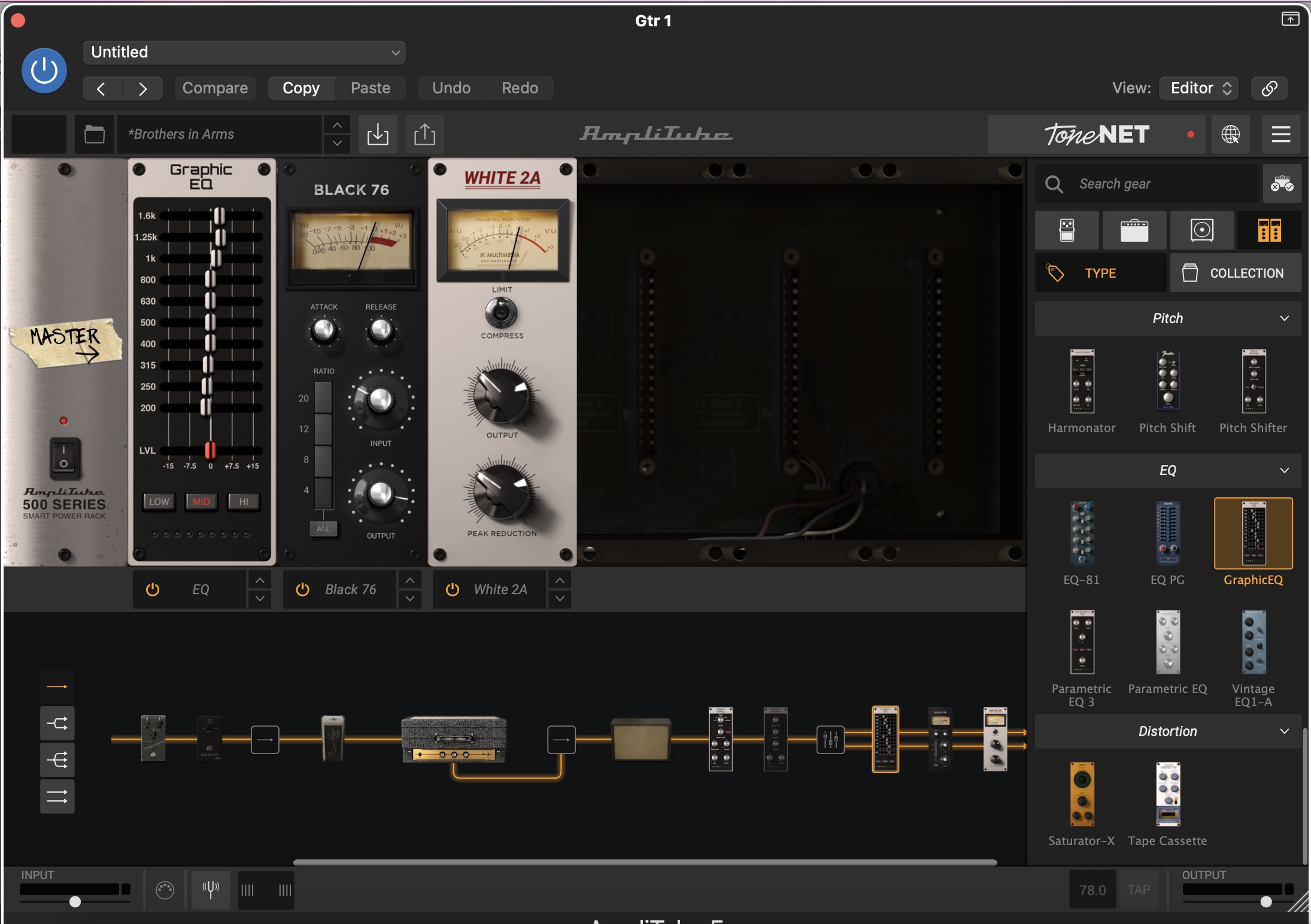The height and width of the screenshot is (924, 1311).
Task: Toggle the White 2A slot power button
Action: pos(453,589)
